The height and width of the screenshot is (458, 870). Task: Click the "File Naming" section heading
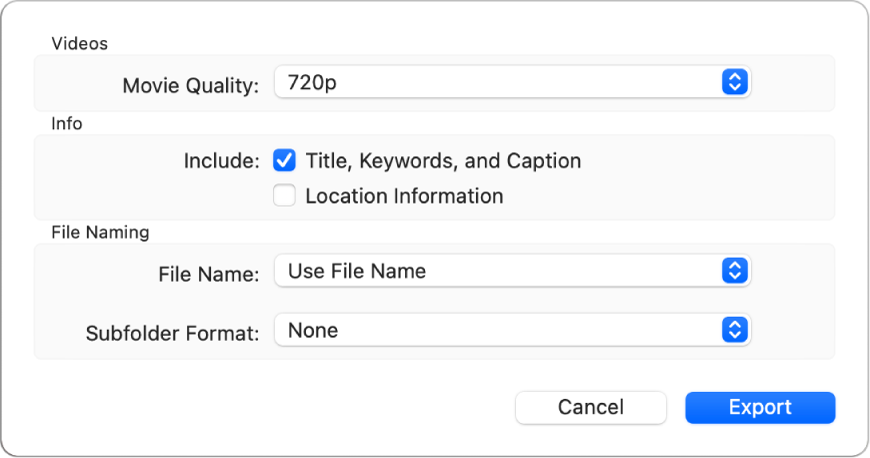click(100, 232)
